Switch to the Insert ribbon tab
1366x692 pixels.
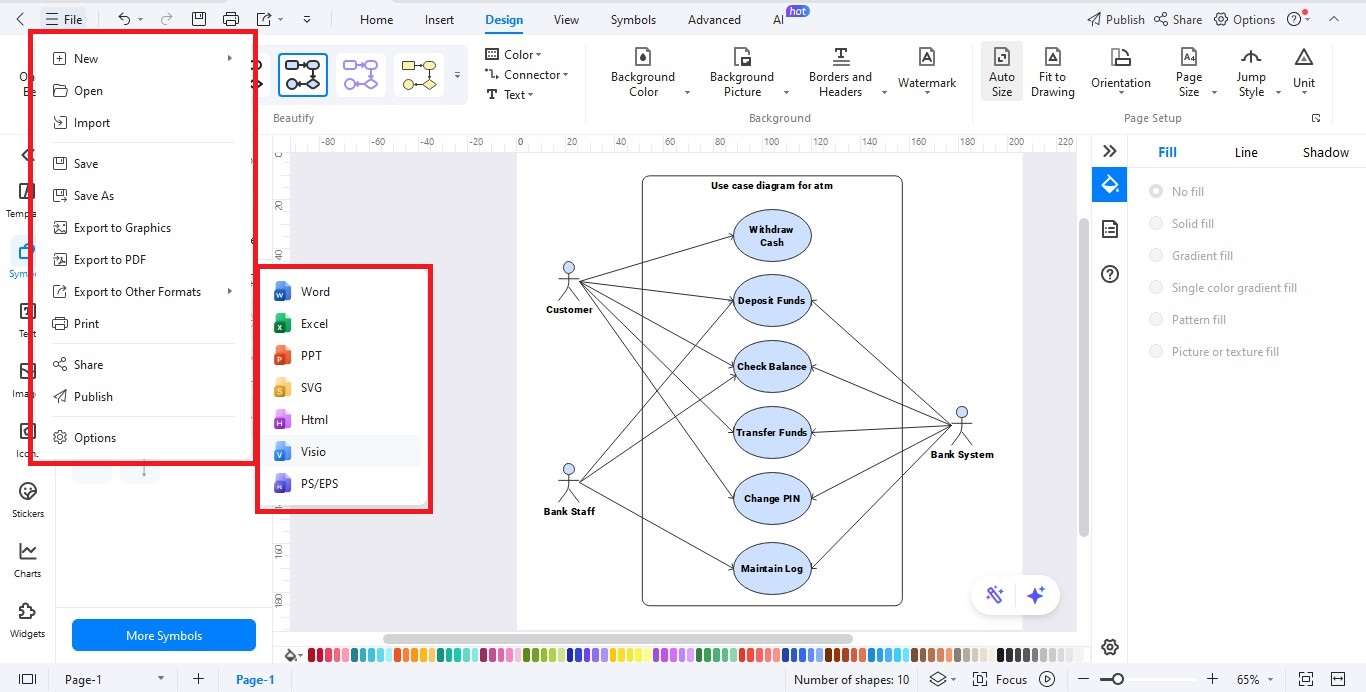tap(439, 19)
